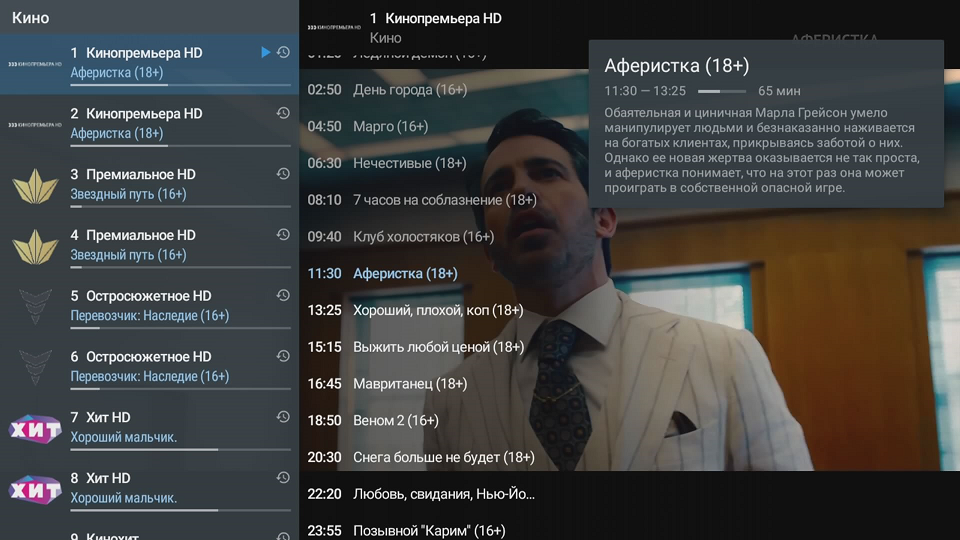Open the Кино category header
This screenshot has height=540, width=960.
coord(31,17)
